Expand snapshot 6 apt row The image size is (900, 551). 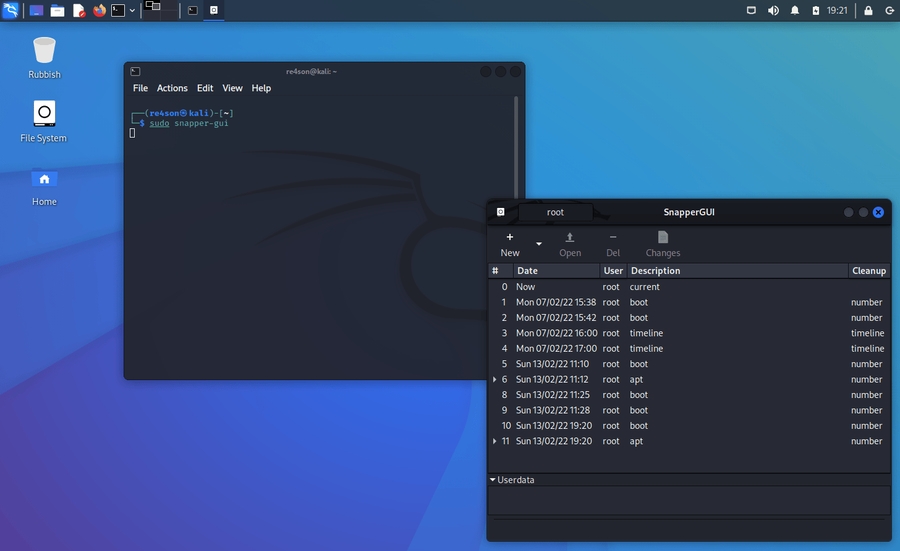(x=495, y=380)
